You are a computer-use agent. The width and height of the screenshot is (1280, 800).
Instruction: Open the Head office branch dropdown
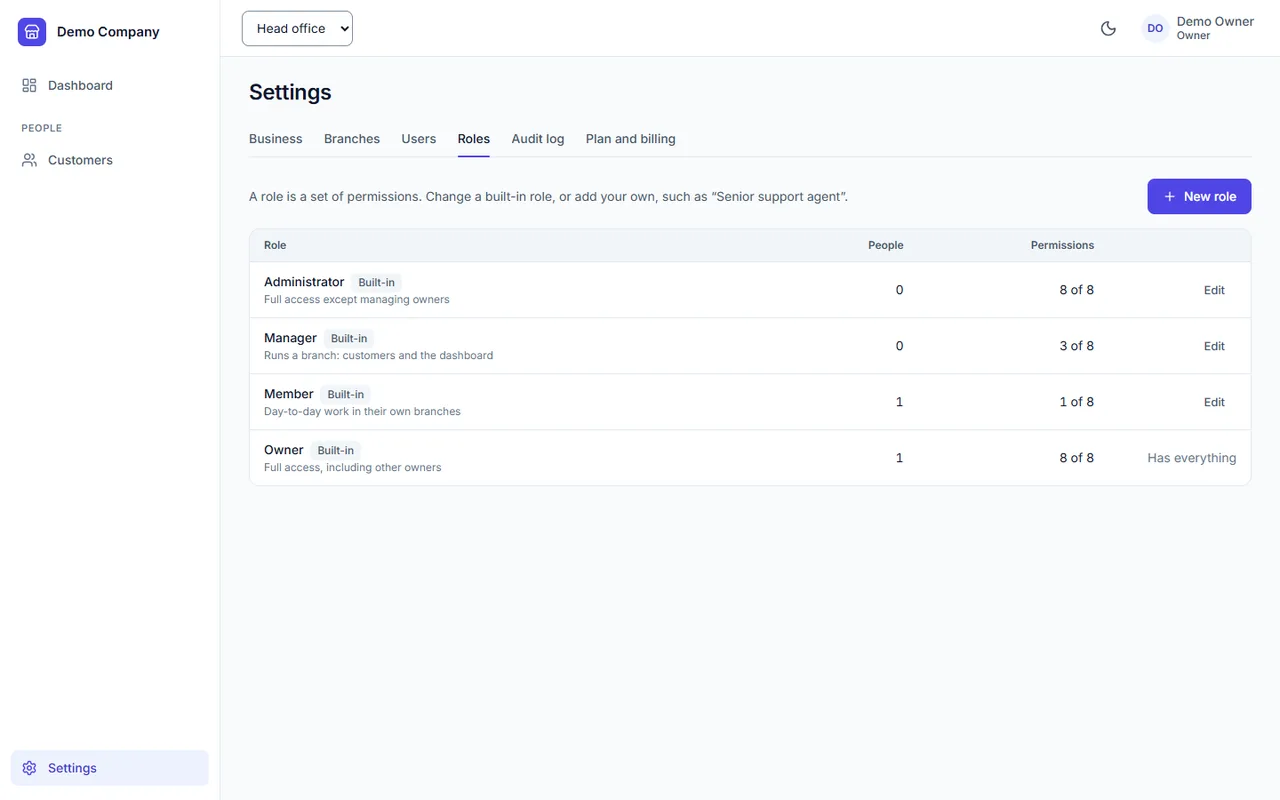(x=297, y=28)
